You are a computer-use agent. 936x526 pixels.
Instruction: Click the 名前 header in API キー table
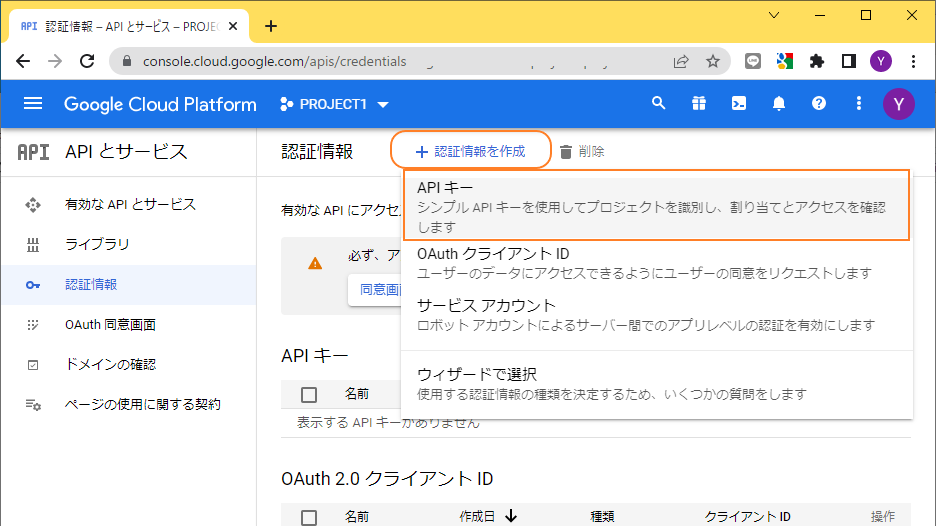pos(357,394)
